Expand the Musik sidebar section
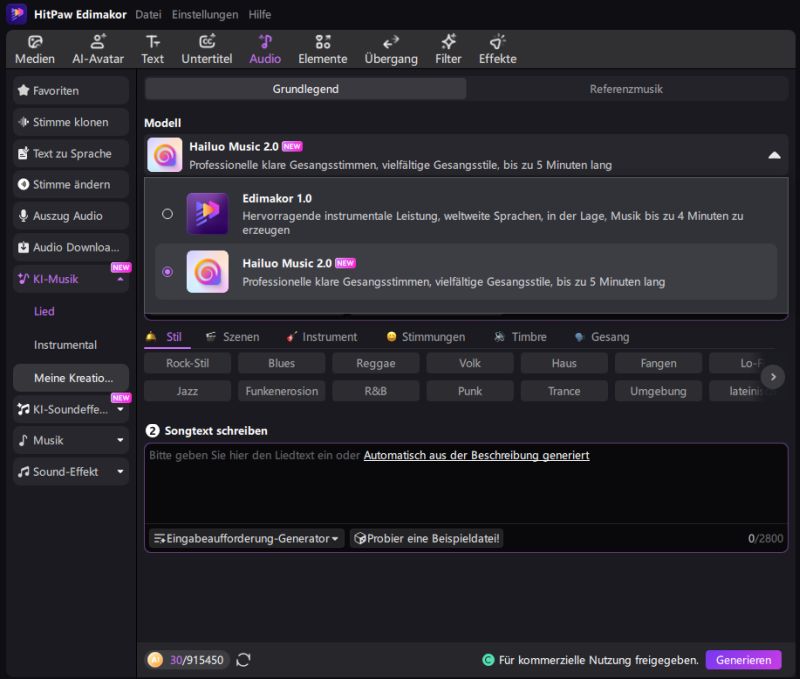Screen dimensions: 800x679 point(71,440)
